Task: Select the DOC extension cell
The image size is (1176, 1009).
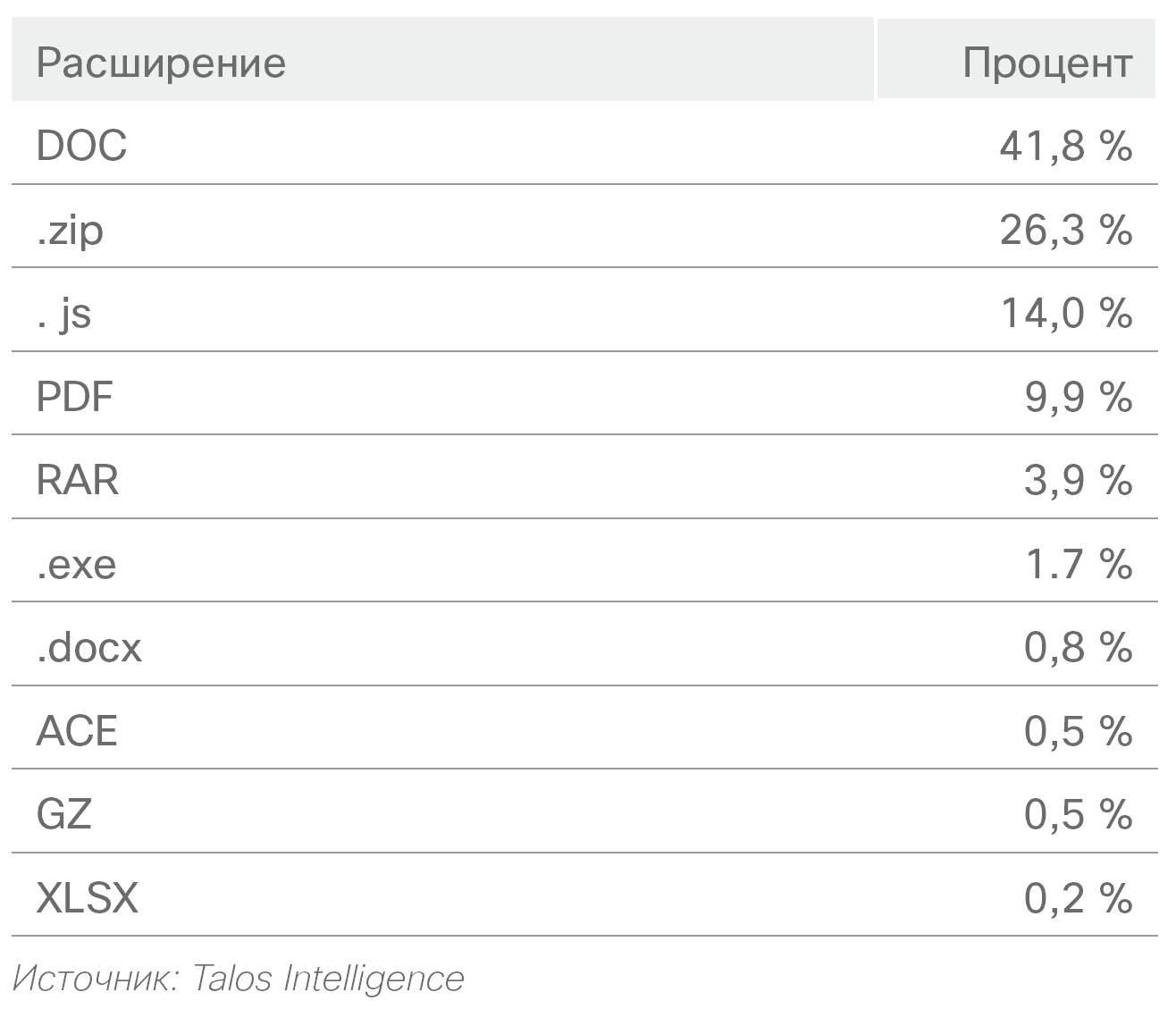Action: coord(81,145)
